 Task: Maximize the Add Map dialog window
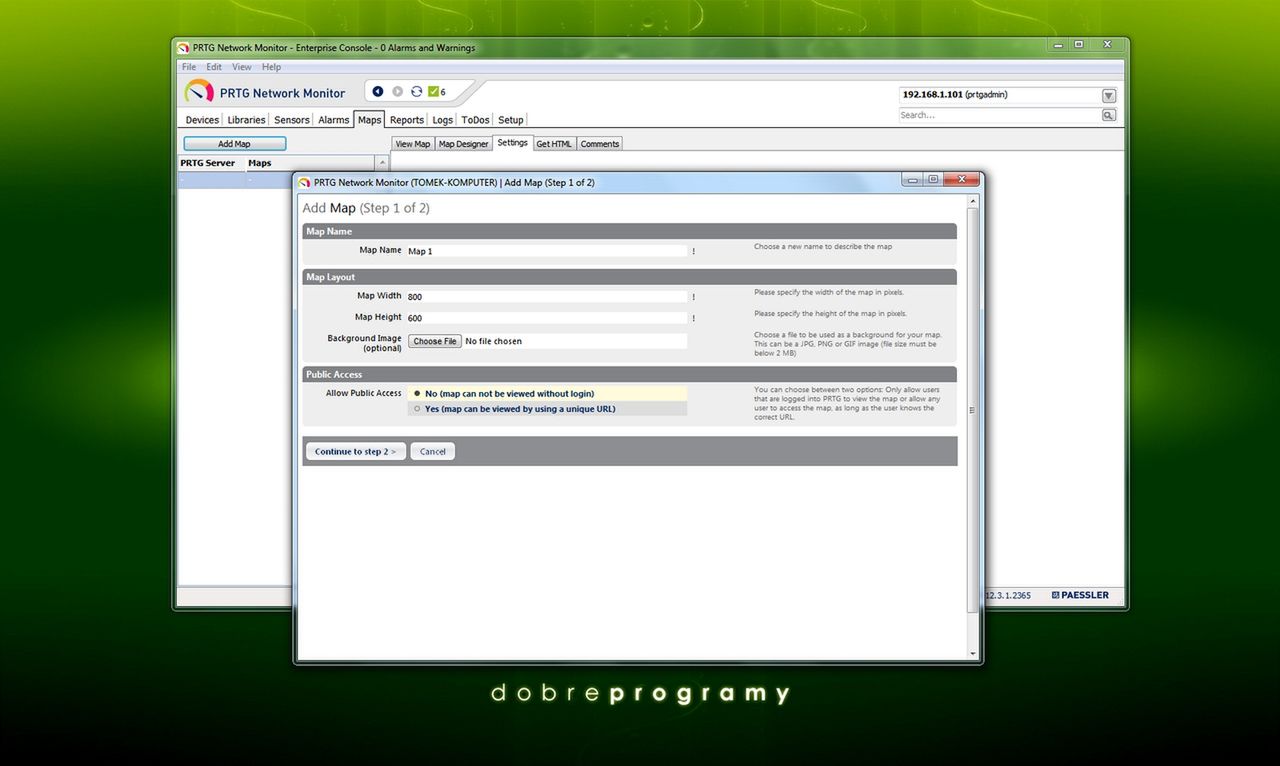click(x=933, y=179)
